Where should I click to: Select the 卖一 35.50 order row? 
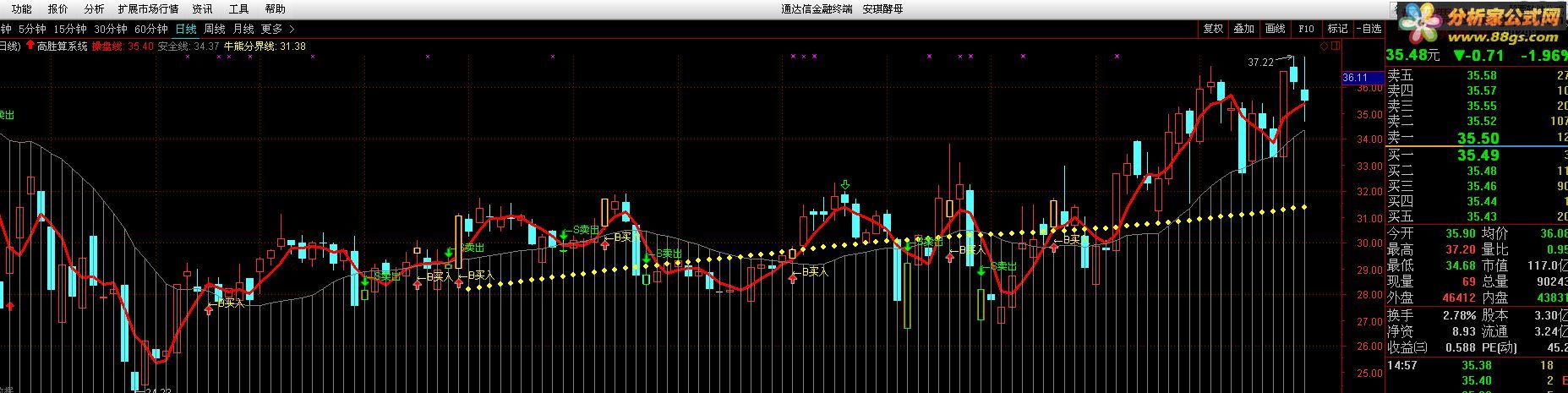pos(1478,138)
